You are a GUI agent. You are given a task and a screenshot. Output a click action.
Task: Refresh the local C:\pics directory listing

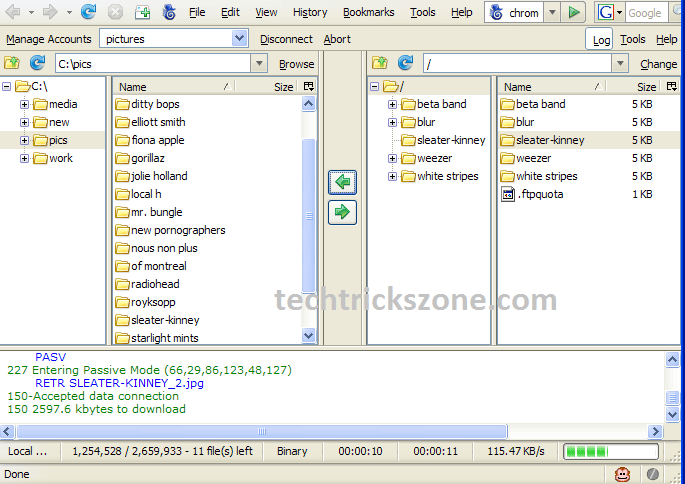pyautogui.click(x=37, y=63)
